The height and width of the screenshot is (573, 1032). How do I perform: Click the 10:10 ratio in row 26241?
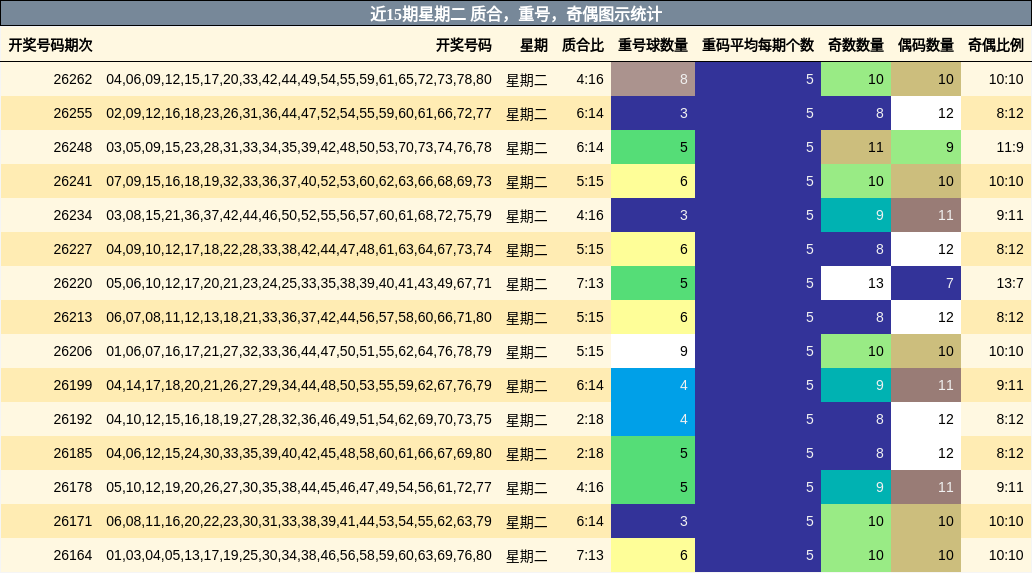pos(1006,181)
